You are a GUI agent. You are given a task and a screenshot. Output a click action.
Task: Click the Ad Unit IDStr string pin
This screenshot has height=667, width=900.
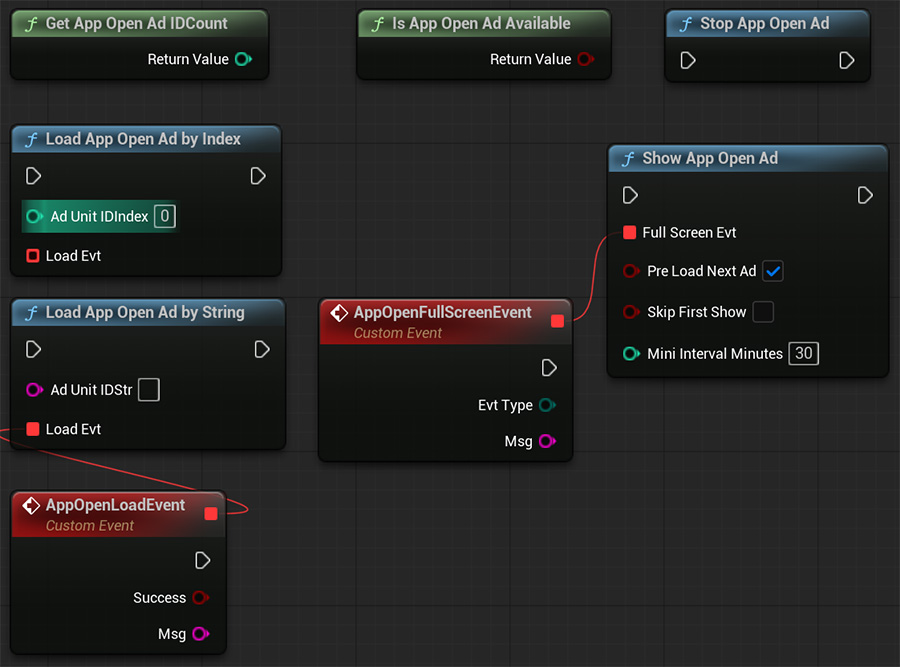click(34, 390)
